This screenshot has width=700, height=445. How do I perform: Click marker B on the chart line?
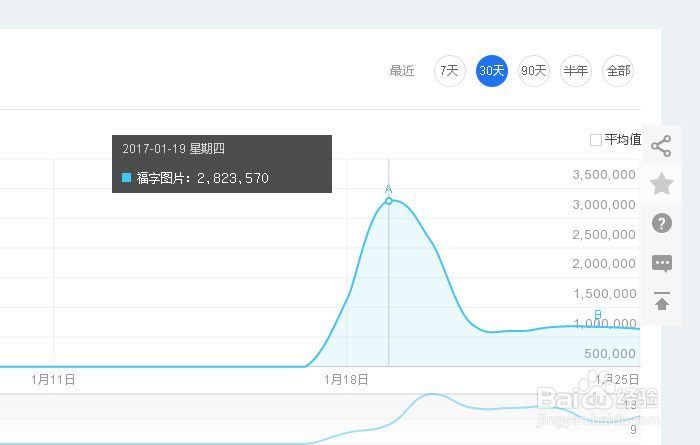coord(598,315)
